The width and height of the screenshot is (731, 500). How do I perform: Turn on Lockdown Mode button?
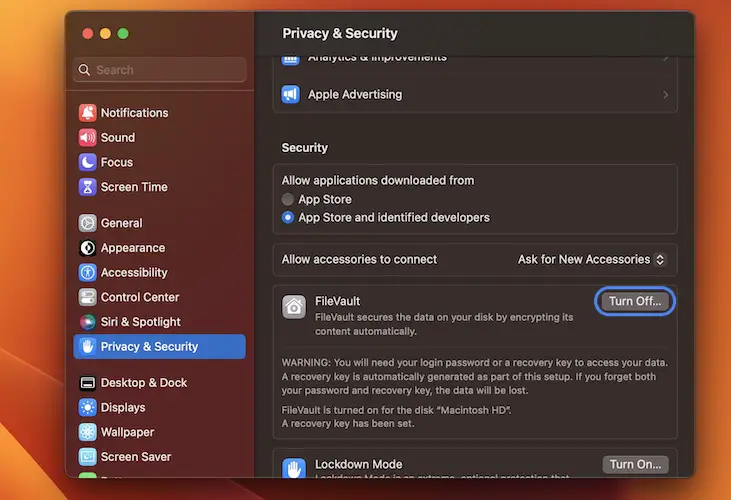pos(635,464)
